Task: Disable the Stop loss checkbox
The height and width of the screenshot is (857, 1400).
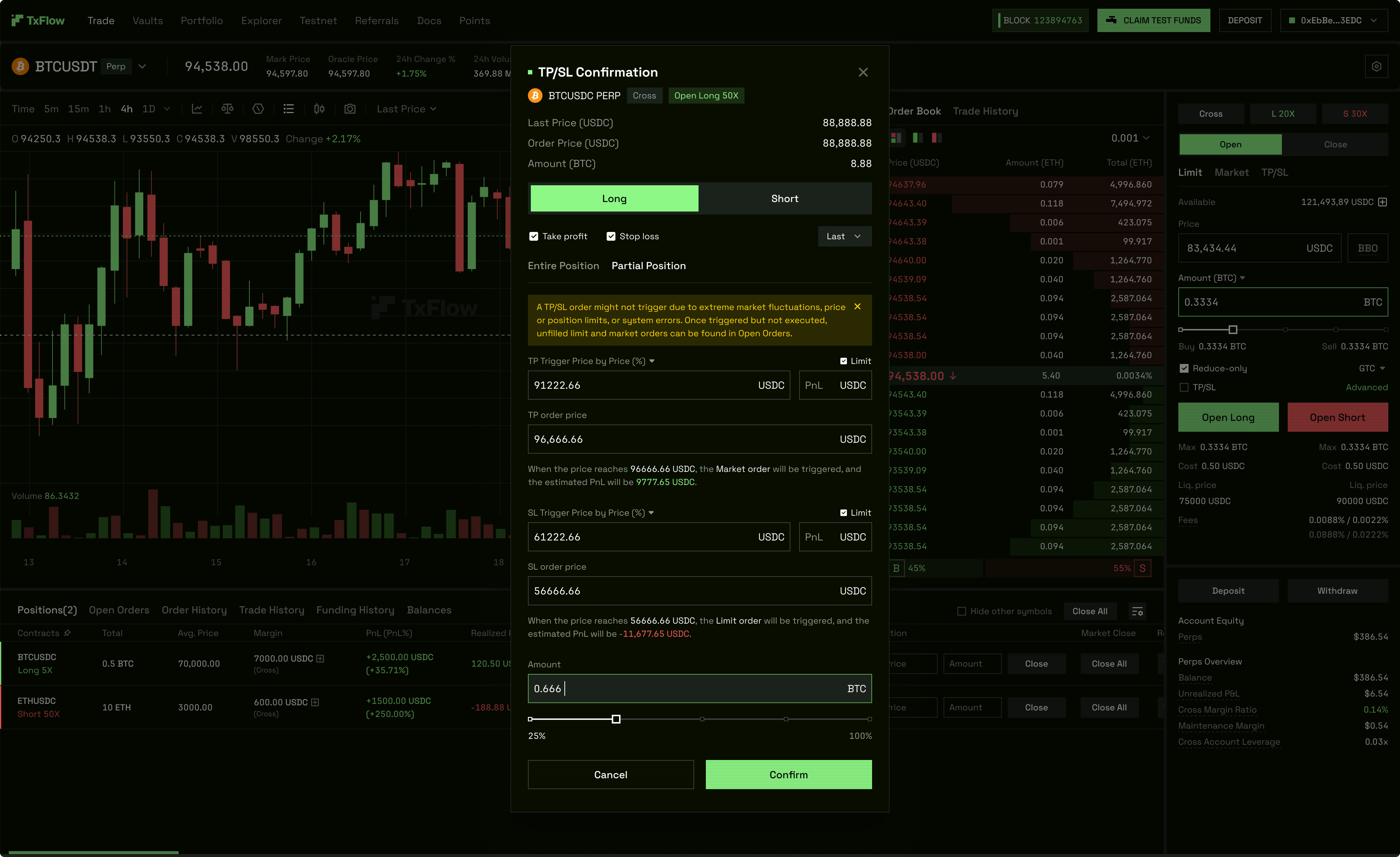Action: tap(611, 236)
